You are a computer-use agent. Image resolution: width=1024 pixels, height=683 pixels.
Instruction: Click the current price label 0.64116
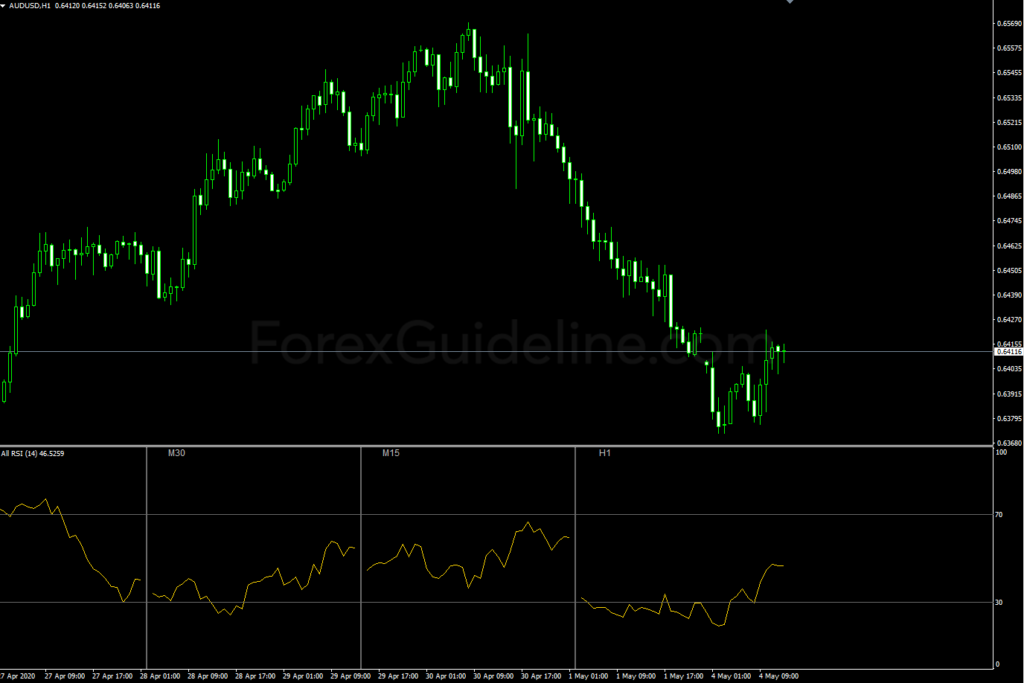click(1009, 352)
